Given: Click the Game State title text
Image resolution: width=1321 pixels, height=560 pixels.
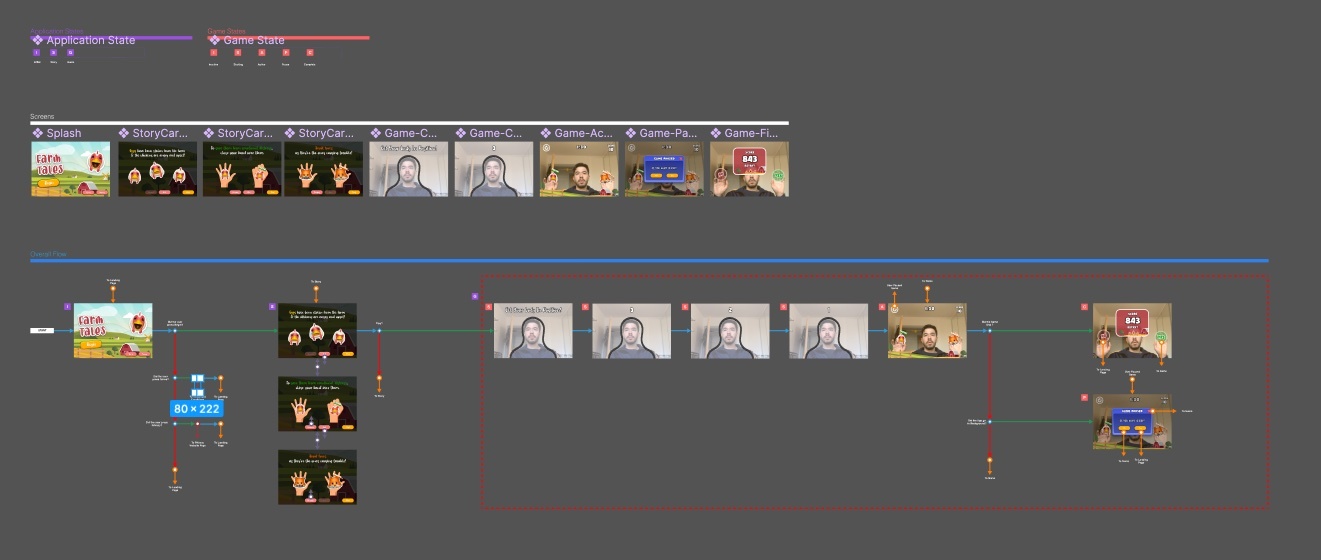Looking at the screenshot, I should point(254,41).
